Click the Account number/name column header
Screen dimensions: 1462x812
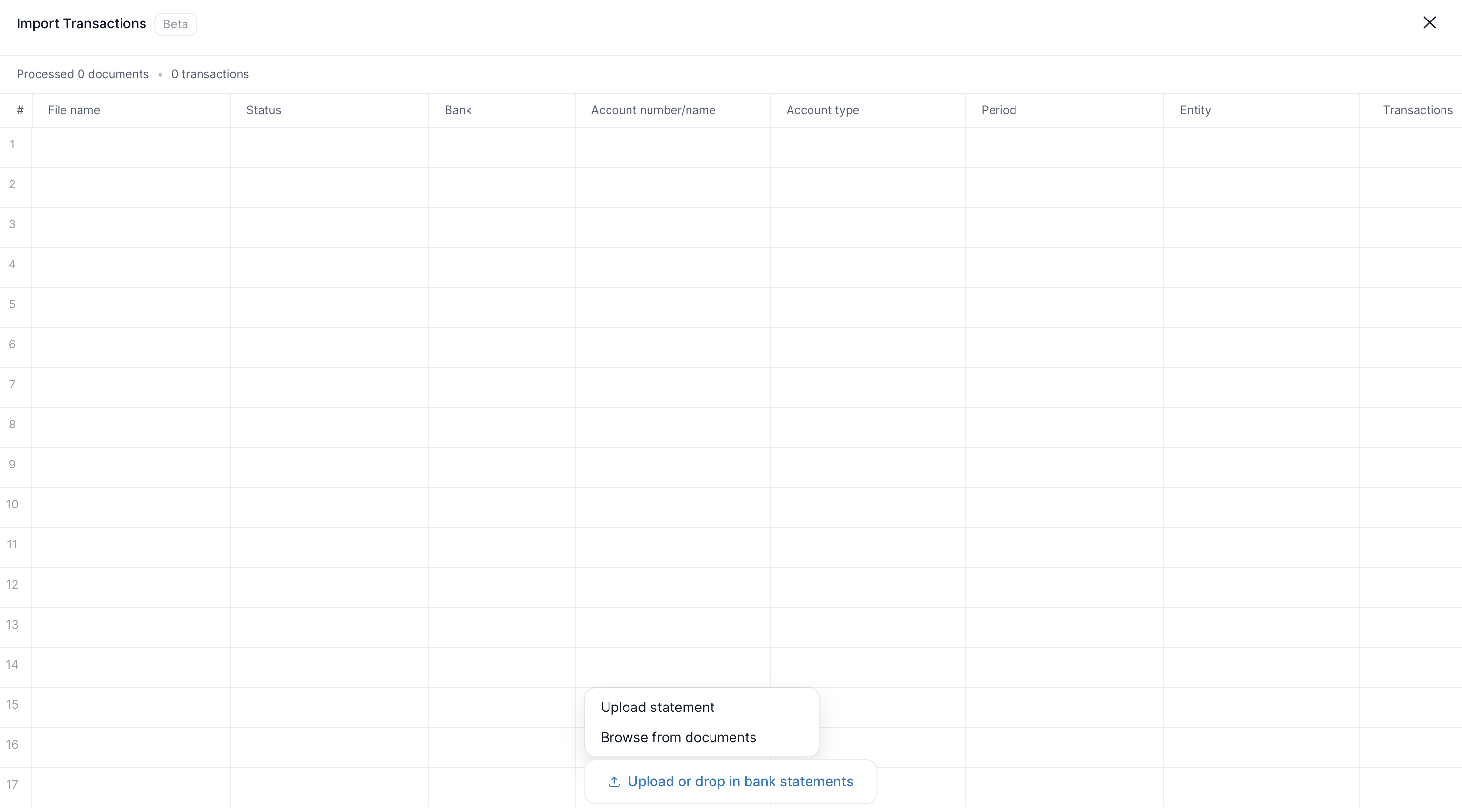(653, 110)
